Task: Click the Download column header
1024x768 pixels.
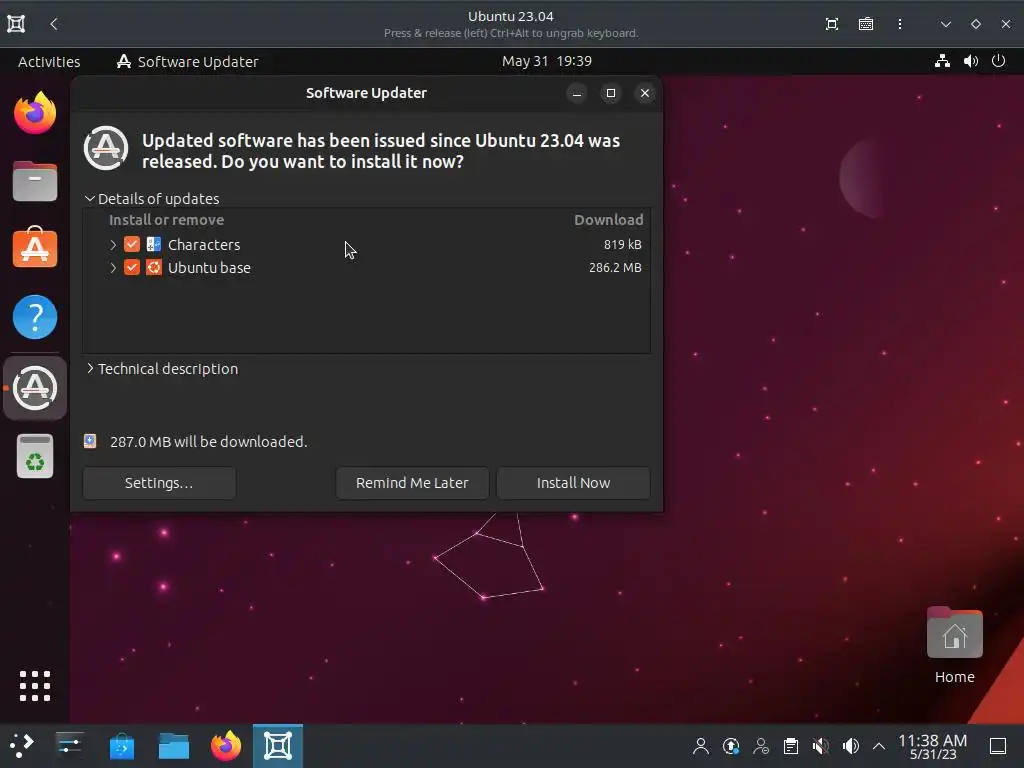Action: (609, 220)
